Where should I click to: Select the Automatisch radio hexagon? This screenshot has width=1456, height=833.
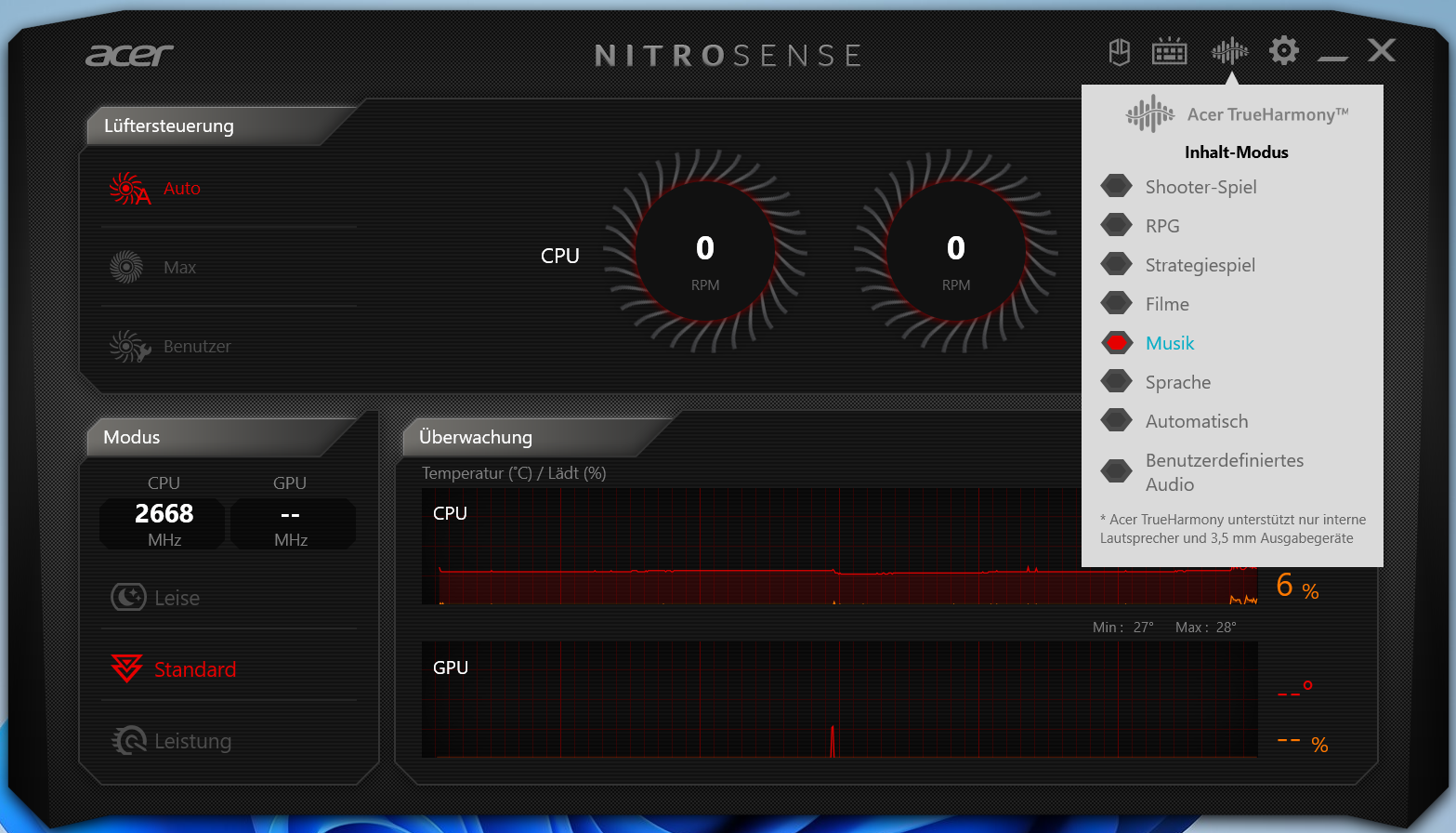click(x=1116, y=420)
